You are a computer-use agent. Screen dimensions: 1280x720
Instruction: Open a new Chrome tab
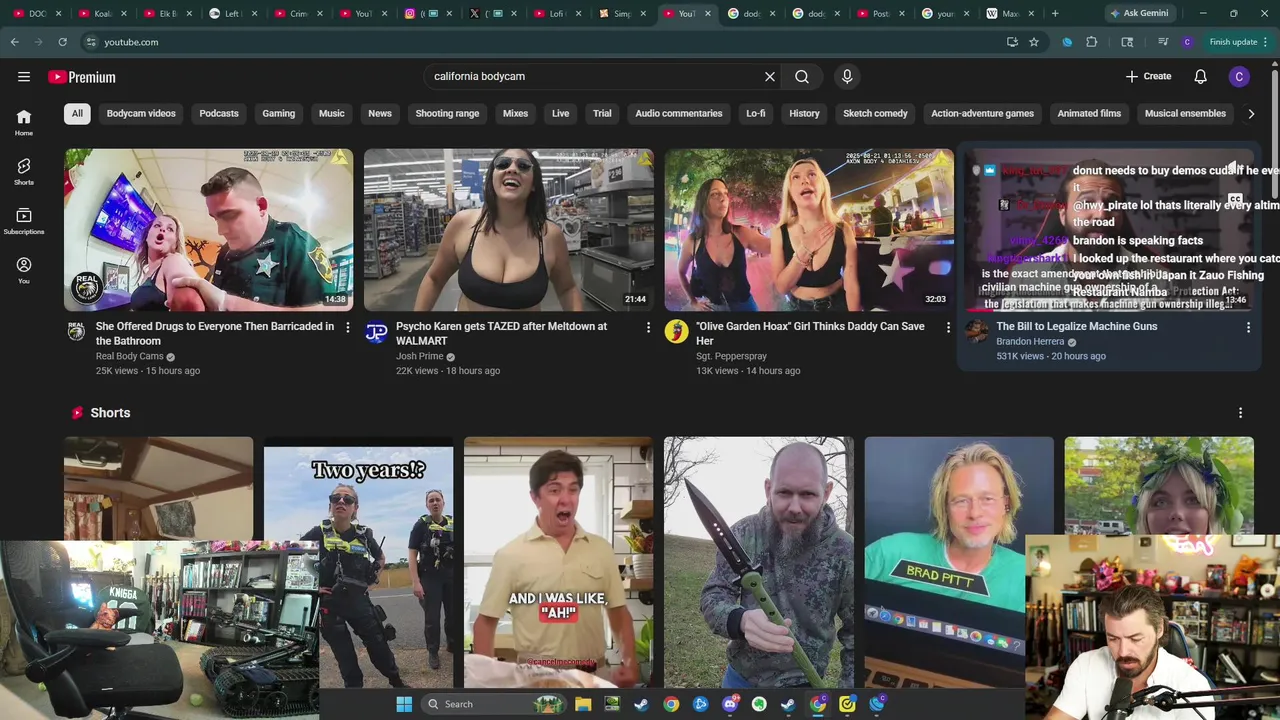[1055, 13]
